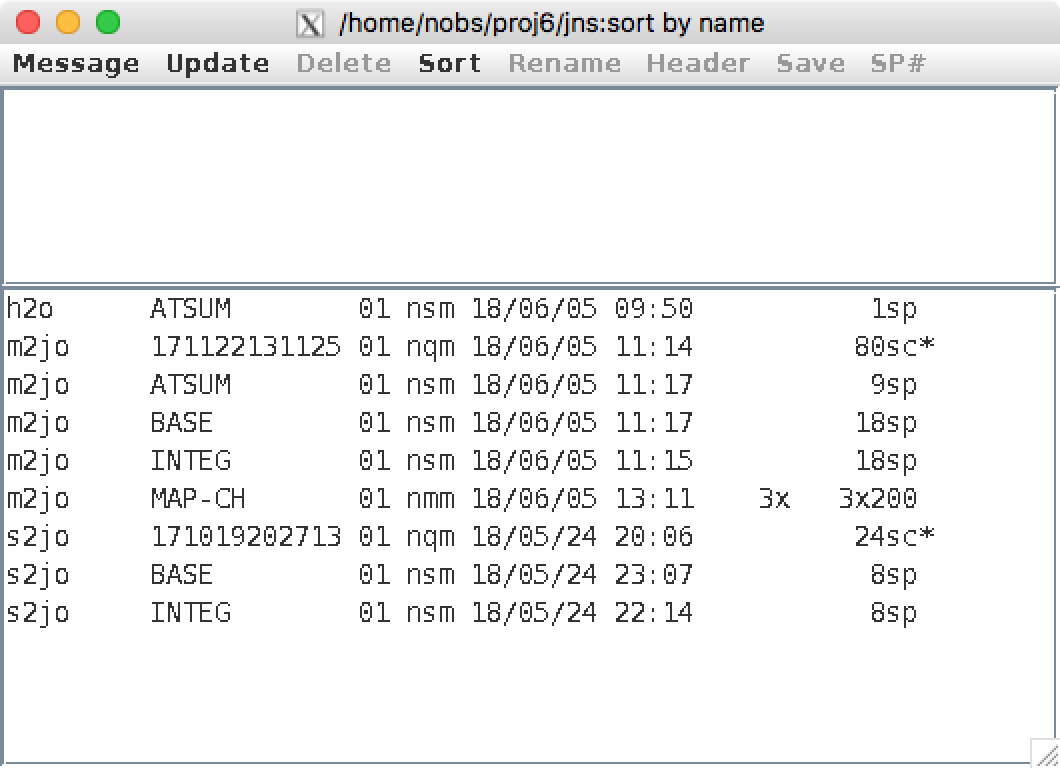
Task: Click the 24sc* value
Action: [x=894, y=536]
